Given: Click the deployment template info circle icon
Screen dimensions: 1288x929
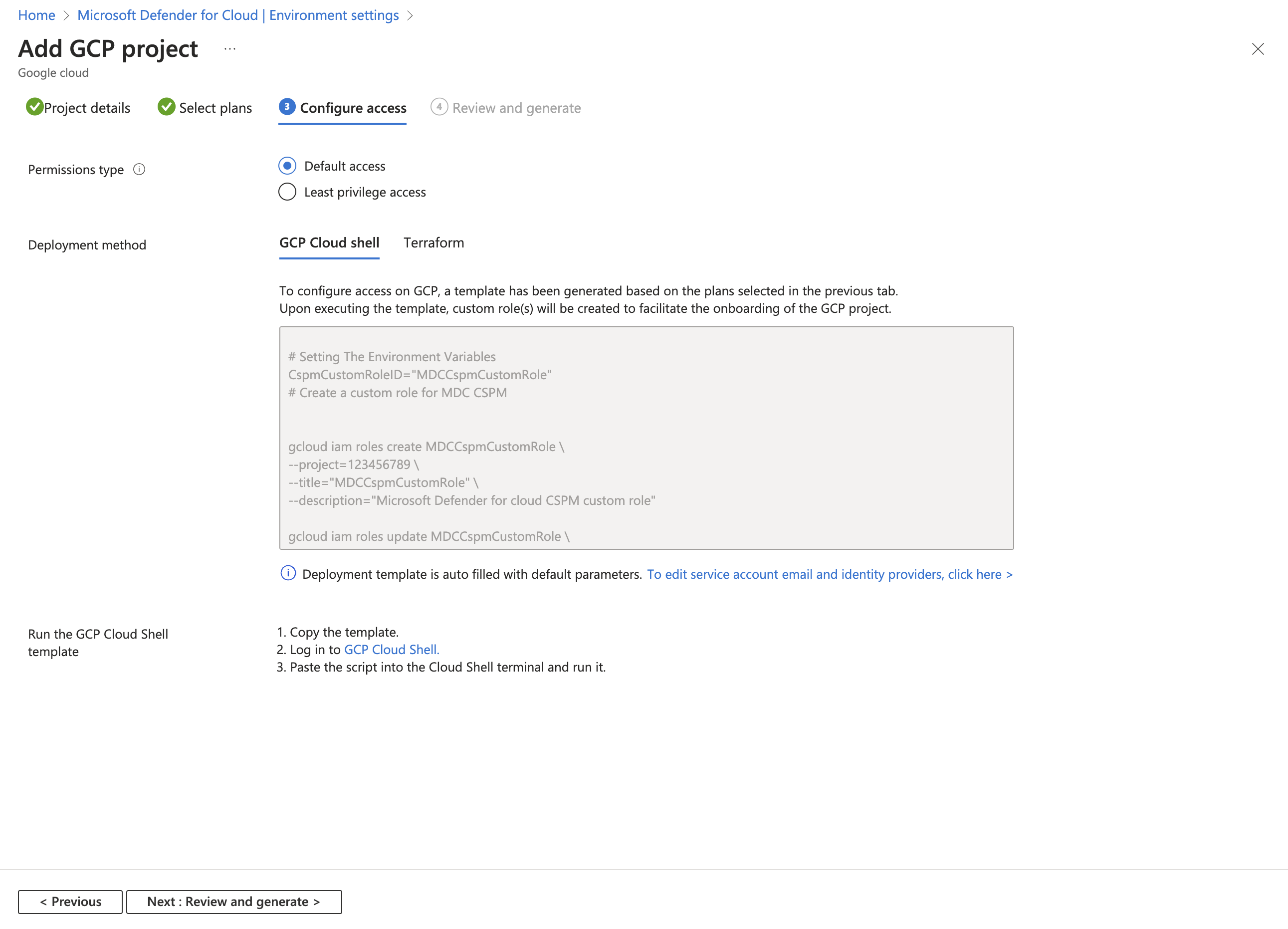Looking at the screenshot, I should click(x=289, y=574).
